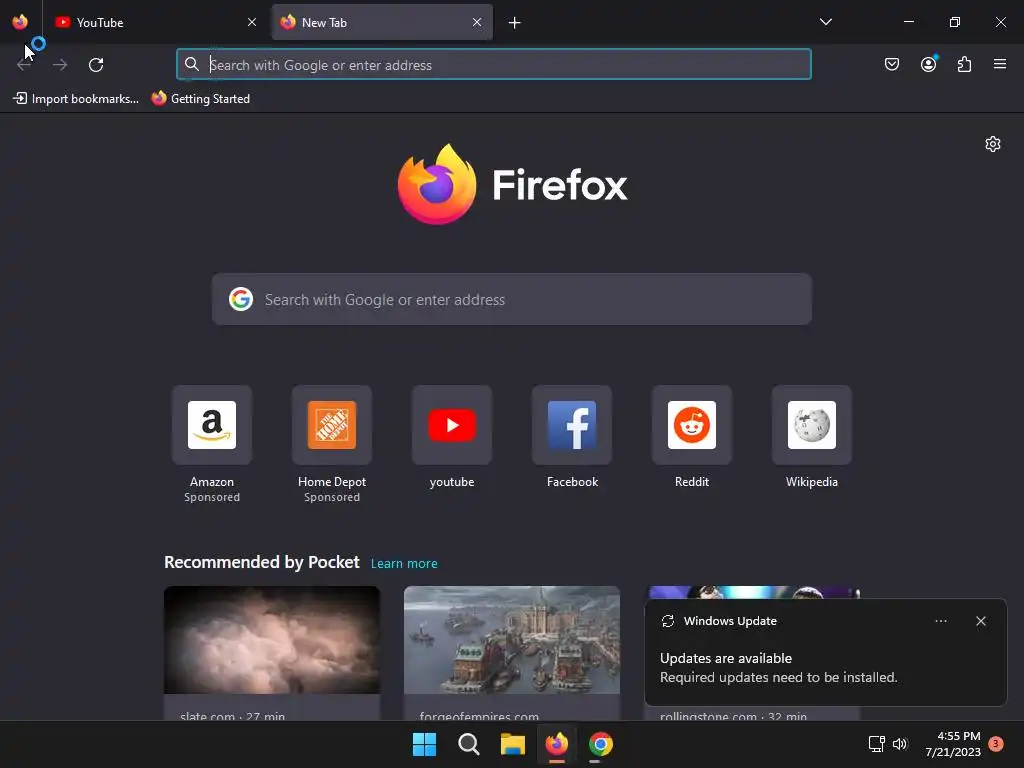Click Learn more about Pocket
This screenshot has width=1024, height=768.
(x=404, y=564)
